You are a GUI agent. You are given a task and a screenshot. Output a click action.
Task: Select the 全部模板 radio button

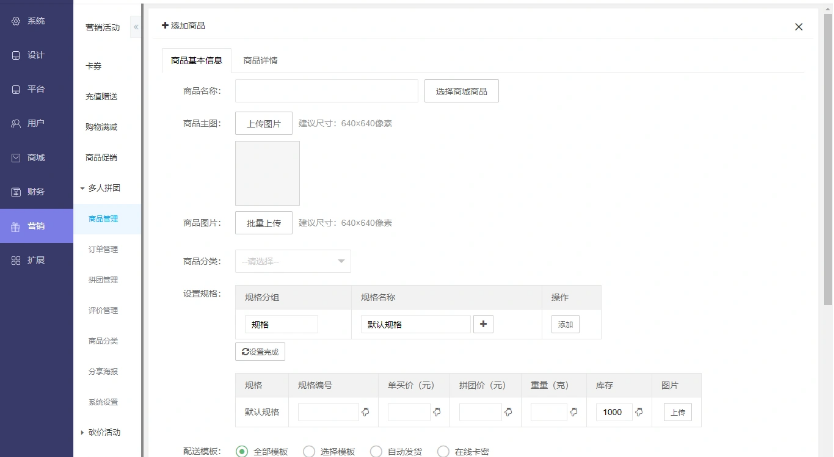click(x=242, y=451)
